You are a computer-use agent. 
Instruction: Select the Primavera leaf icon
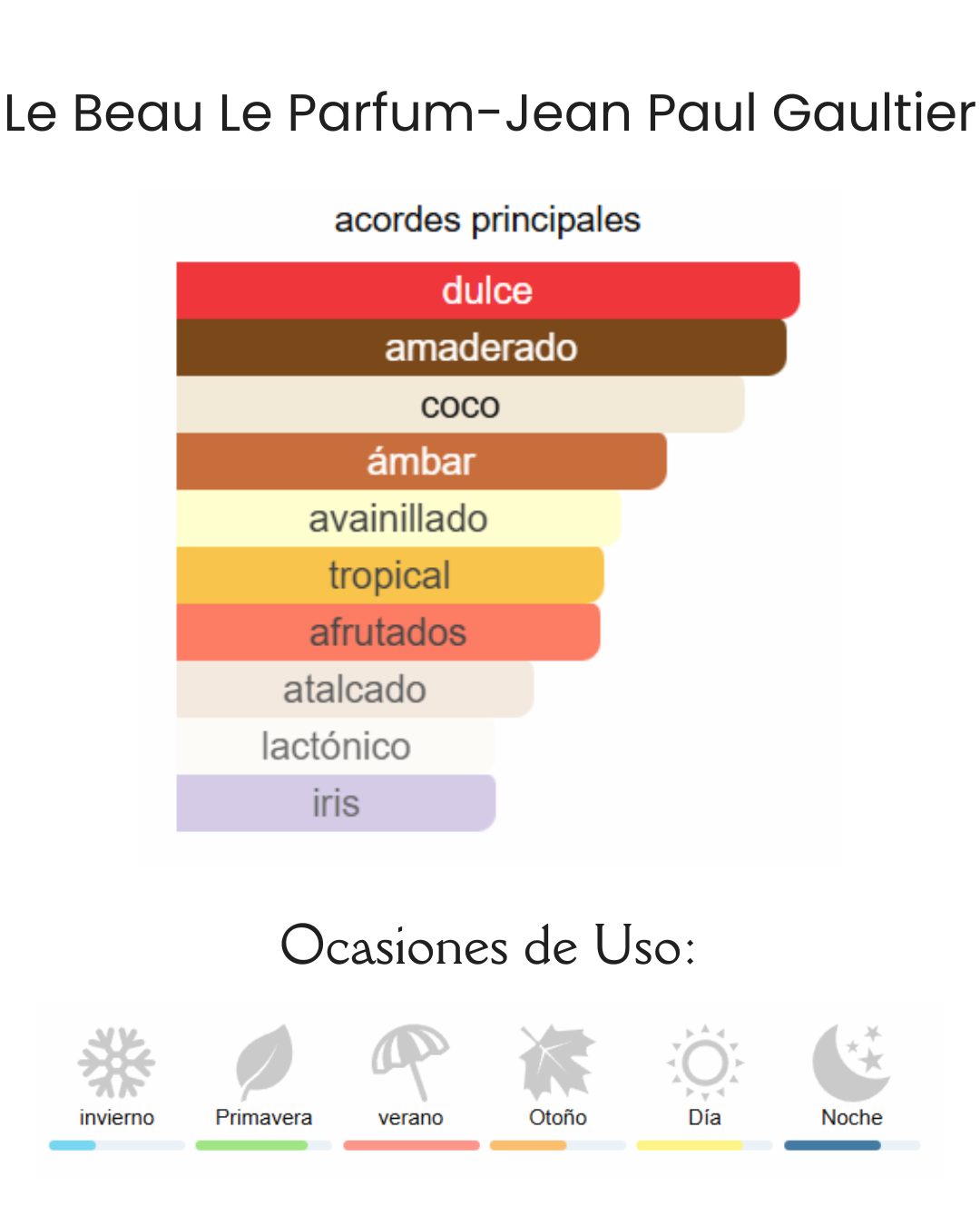click(264, 1062)
